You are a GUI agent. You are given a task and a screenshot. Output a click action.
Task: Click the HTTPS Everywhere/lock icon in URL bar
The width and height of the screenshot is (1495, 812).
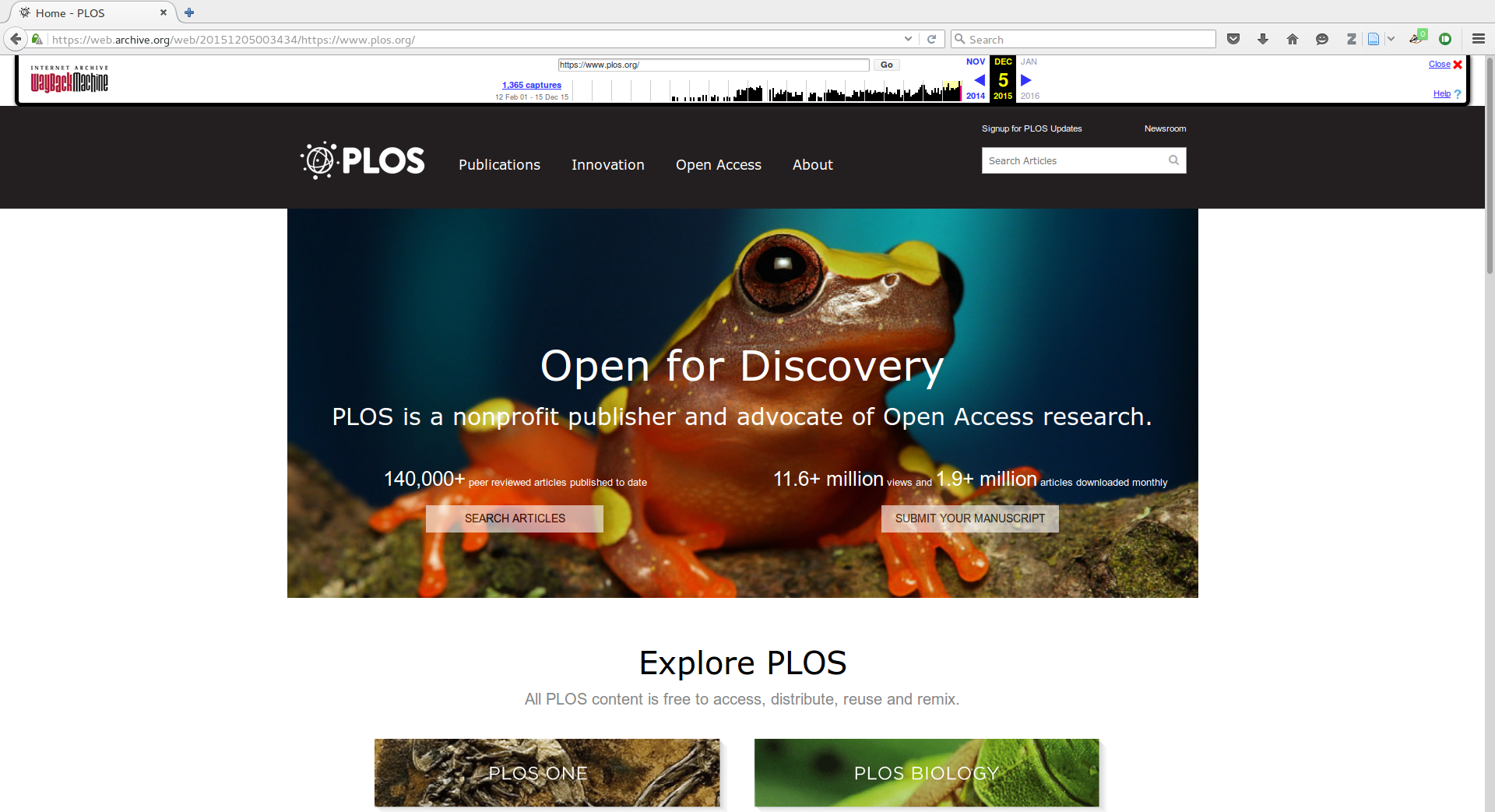coord(37,39)
